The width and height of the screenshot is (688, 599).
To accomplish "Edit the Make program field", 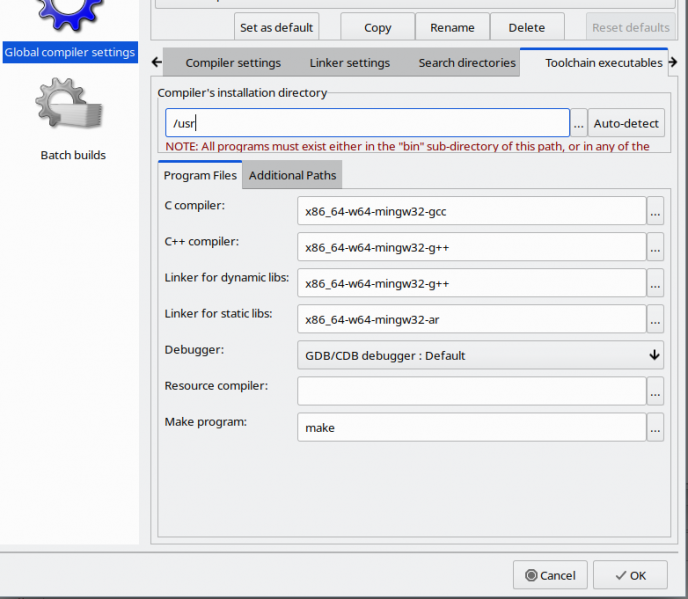I will [472, 427].
